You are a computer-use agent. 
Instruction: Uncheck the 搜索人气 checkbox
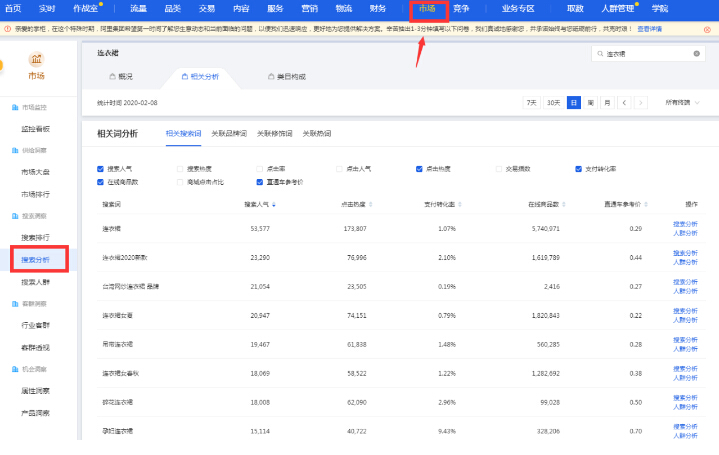click(101, 169)
